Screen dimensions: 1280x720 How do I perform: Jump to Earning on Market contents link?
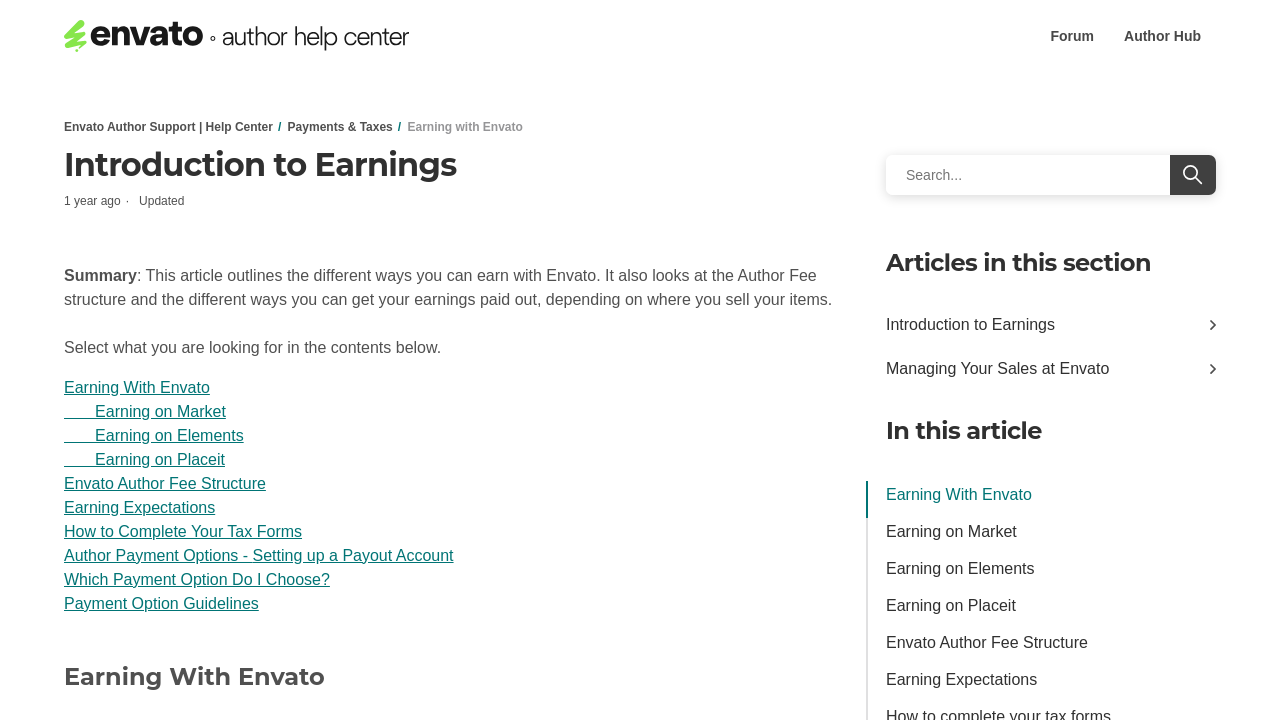click(x=160, y=412)
